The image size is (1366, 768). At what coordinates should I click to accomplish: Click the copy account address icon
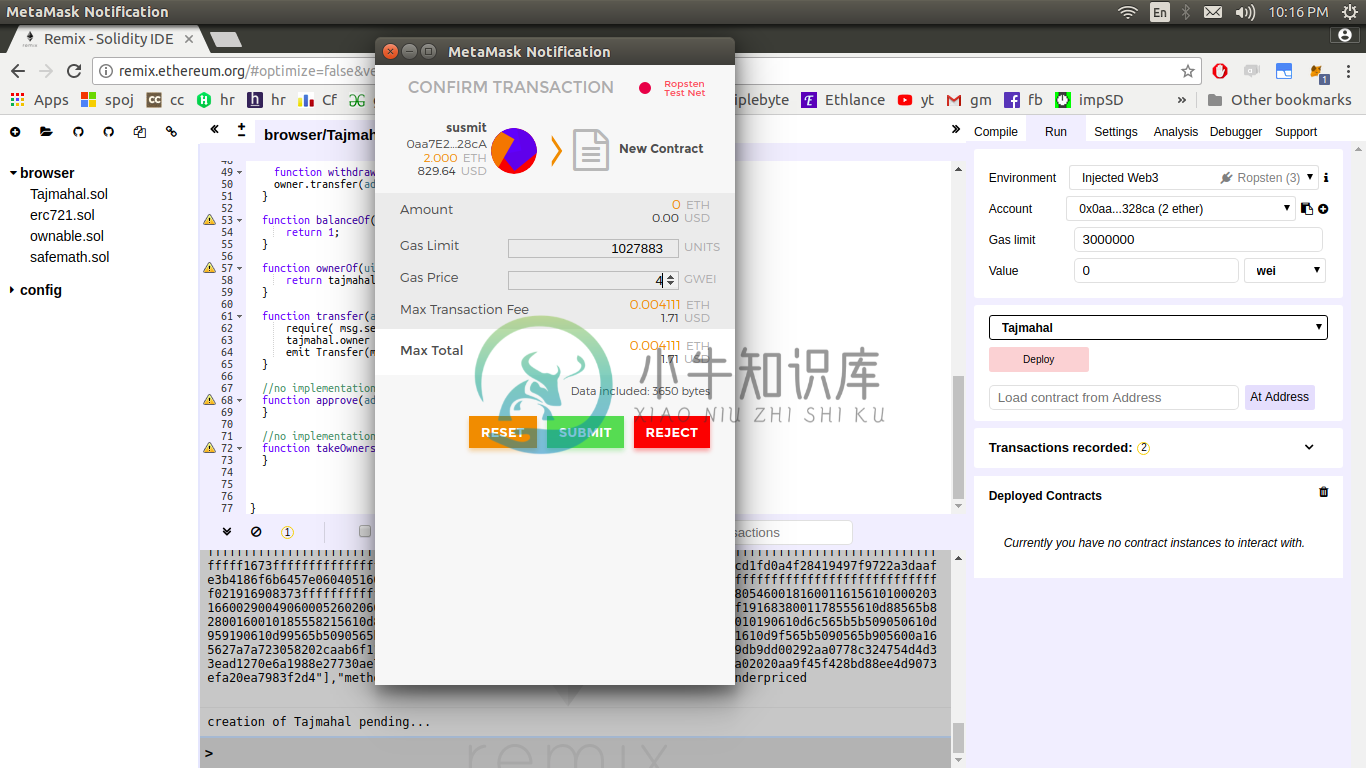[x=1306, y=209]
